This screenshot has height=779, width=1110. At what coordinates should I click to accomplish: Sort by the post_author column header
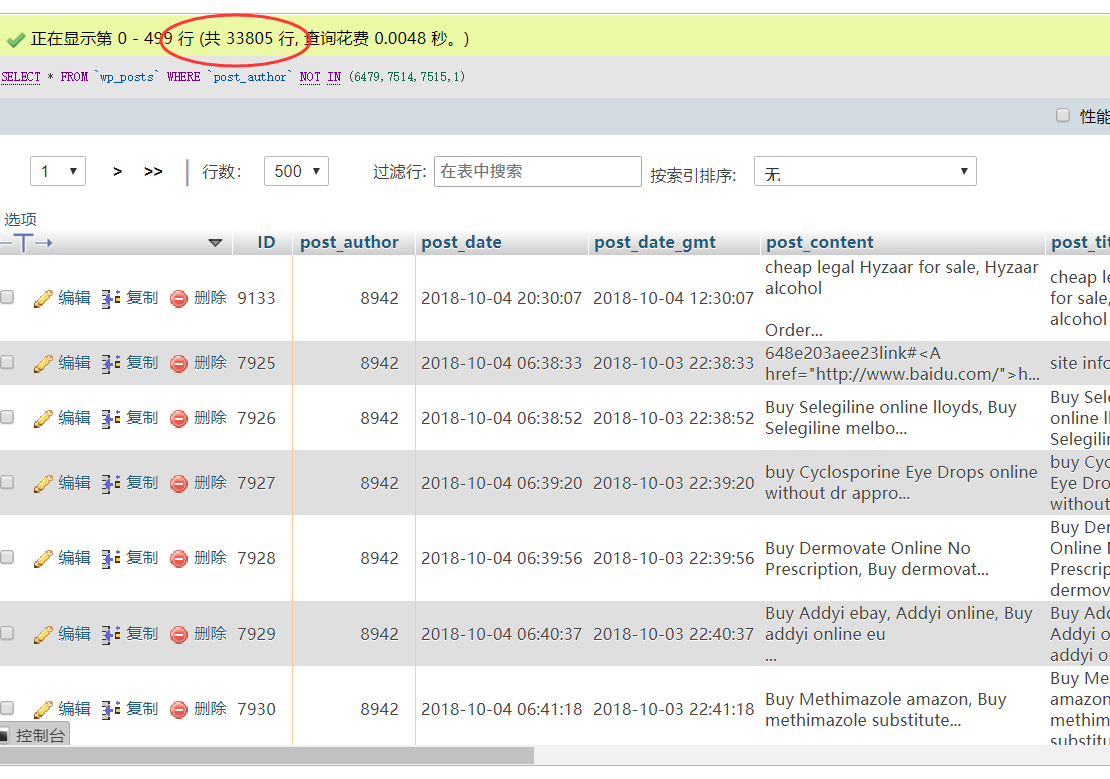click(x=349, y=242)
